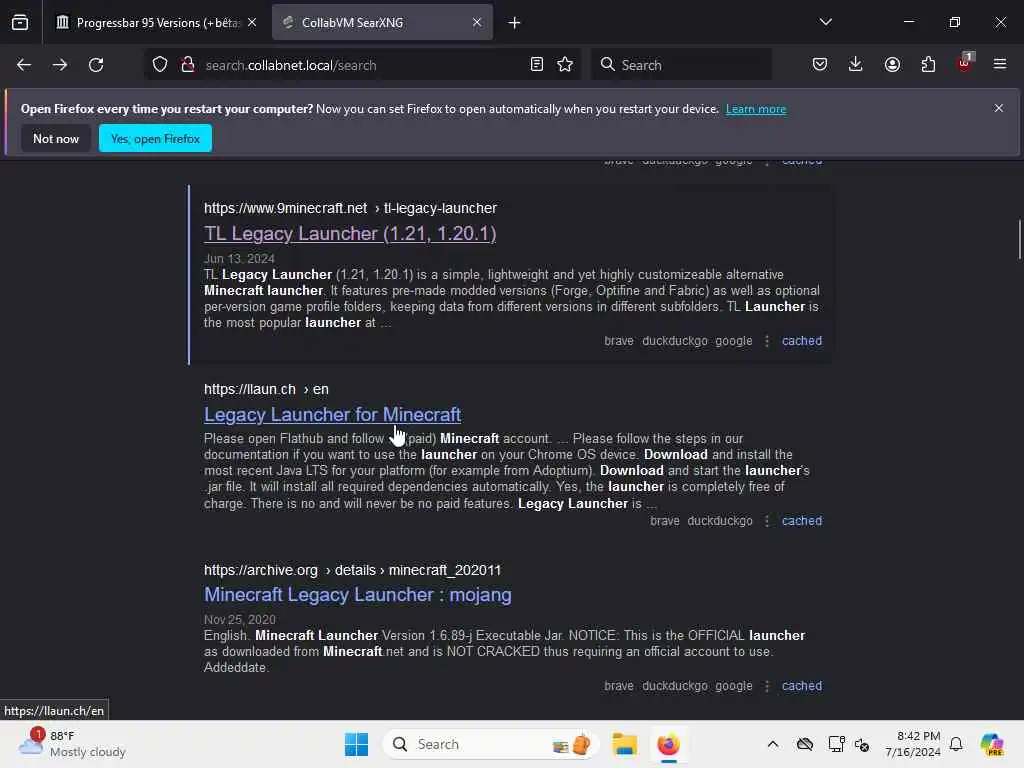This screenshot has height=768, width=1024.
Task: Open File Explorer from the taskbar
Action: tap(624, 744)
